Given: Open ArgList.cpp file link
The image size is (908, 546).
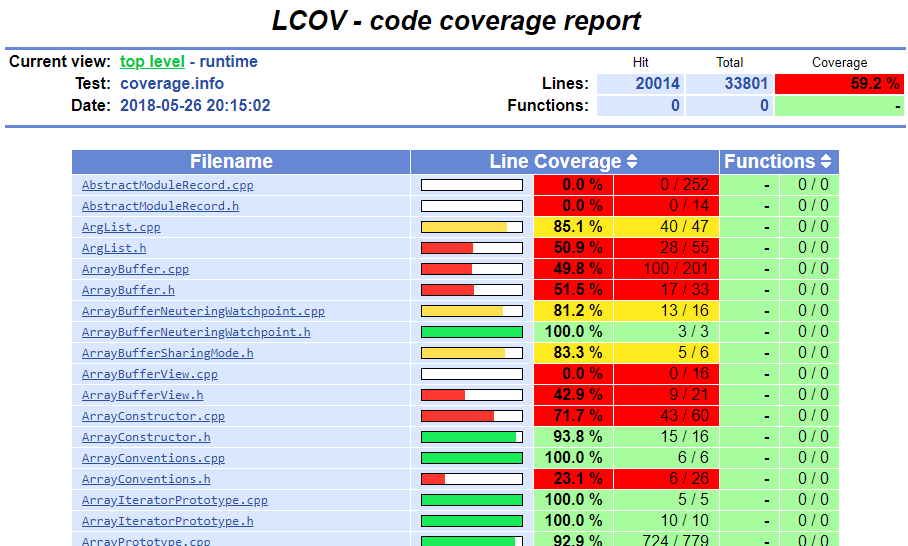Looking at the screenshot, I should [121, 227].
